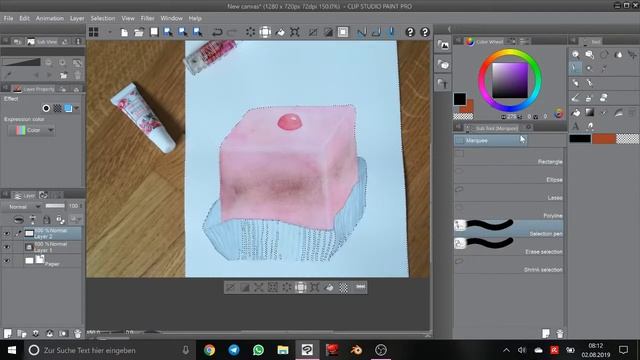Viewport: 640px width, 360px height.
Task: Click the second question mark help icon
Action: coord(425,32)
